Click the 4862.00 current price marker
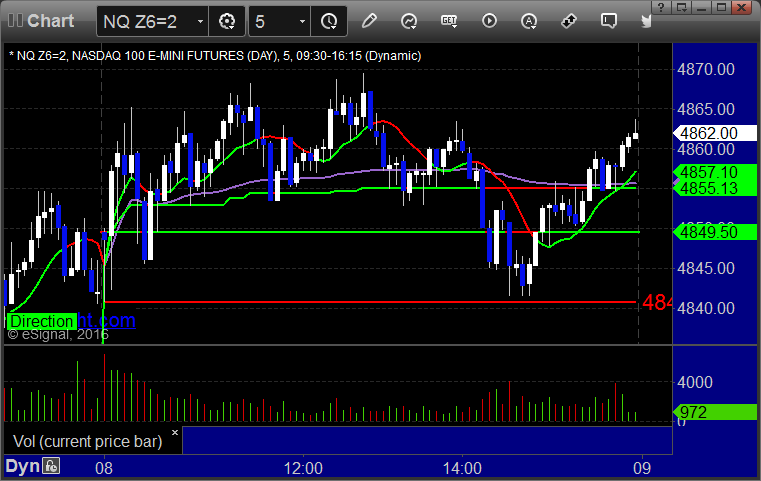This screenshot has width=761, height=481. pos(714,133)
